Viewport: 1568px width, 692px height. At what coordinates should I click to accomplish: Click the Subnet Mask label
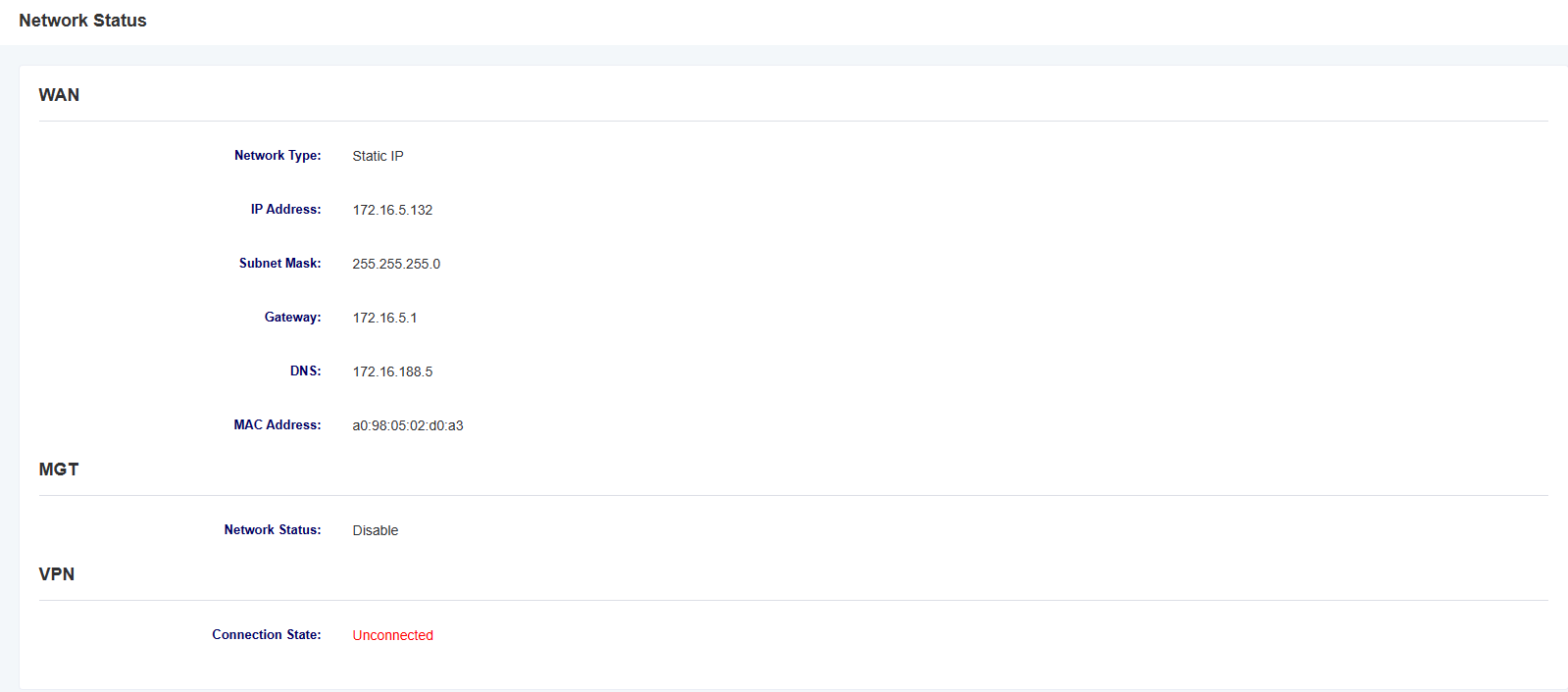[280, 264]
